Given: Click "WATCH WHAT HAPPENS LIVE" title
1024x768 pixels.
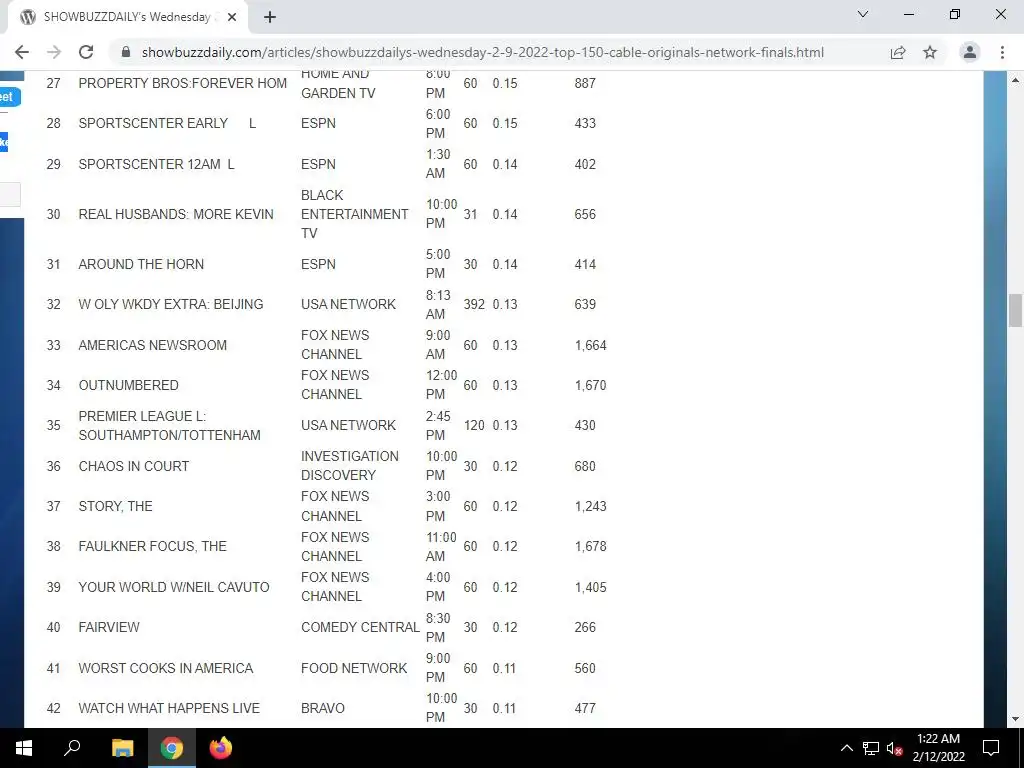Looking at the screenshot, I should (x=168, y=708).
